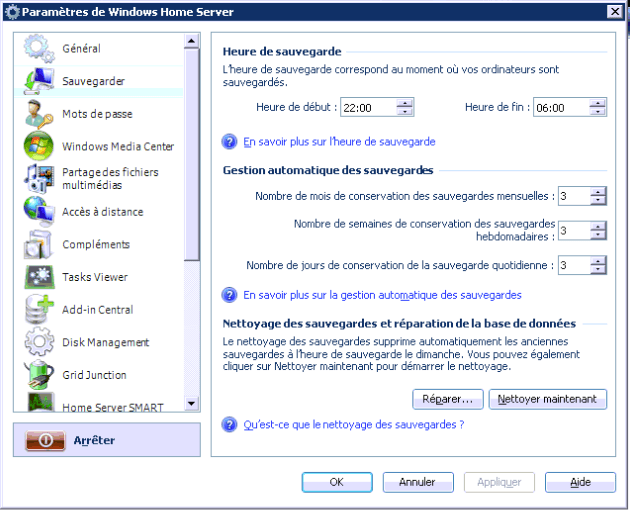
Task: Click the Réparer... button
Action: coord(448,399)
